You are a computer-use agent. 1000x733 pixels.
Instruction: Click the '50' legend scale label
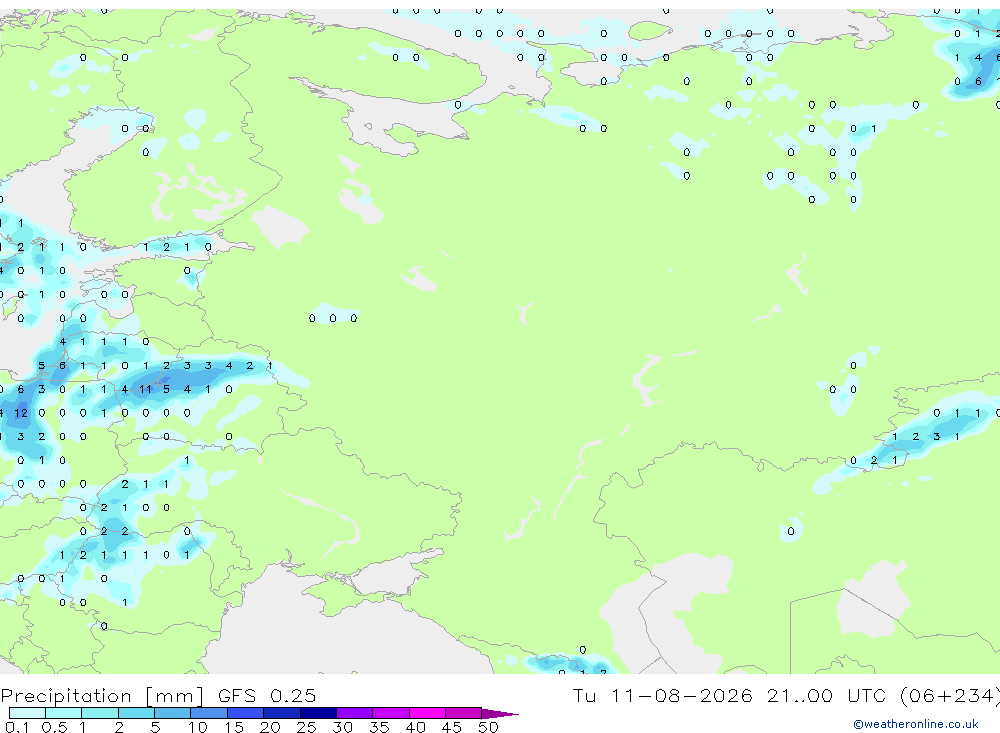(x=489, y=727)
